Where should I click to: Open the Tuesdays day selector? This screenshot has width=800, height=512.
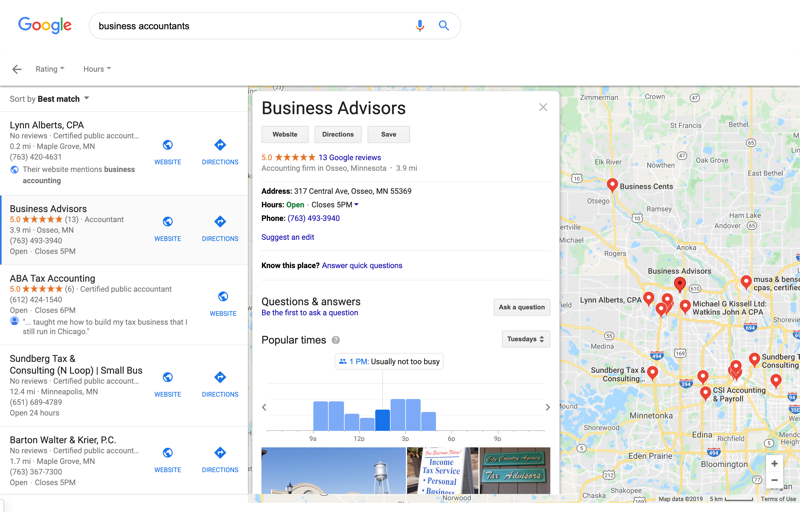click(x=526, y=339)
